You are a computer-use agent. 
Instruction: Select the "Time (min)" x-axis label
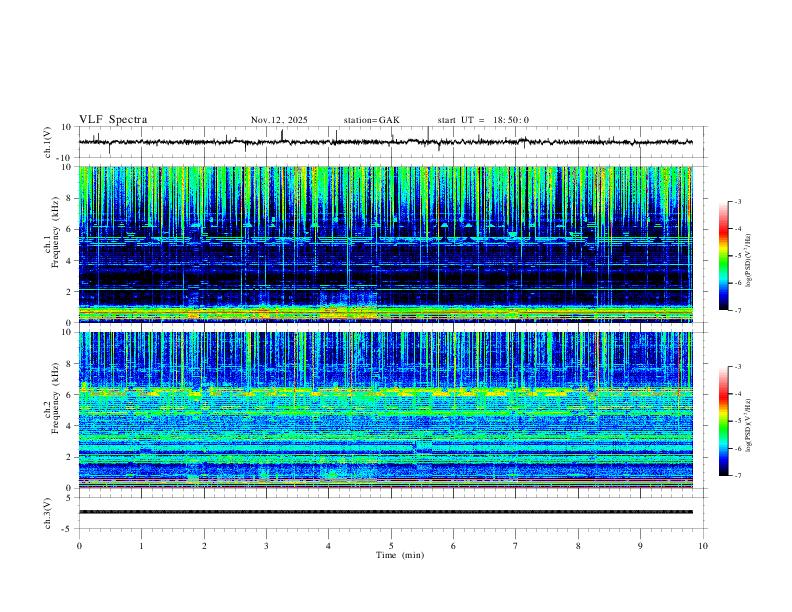point(400,555)
